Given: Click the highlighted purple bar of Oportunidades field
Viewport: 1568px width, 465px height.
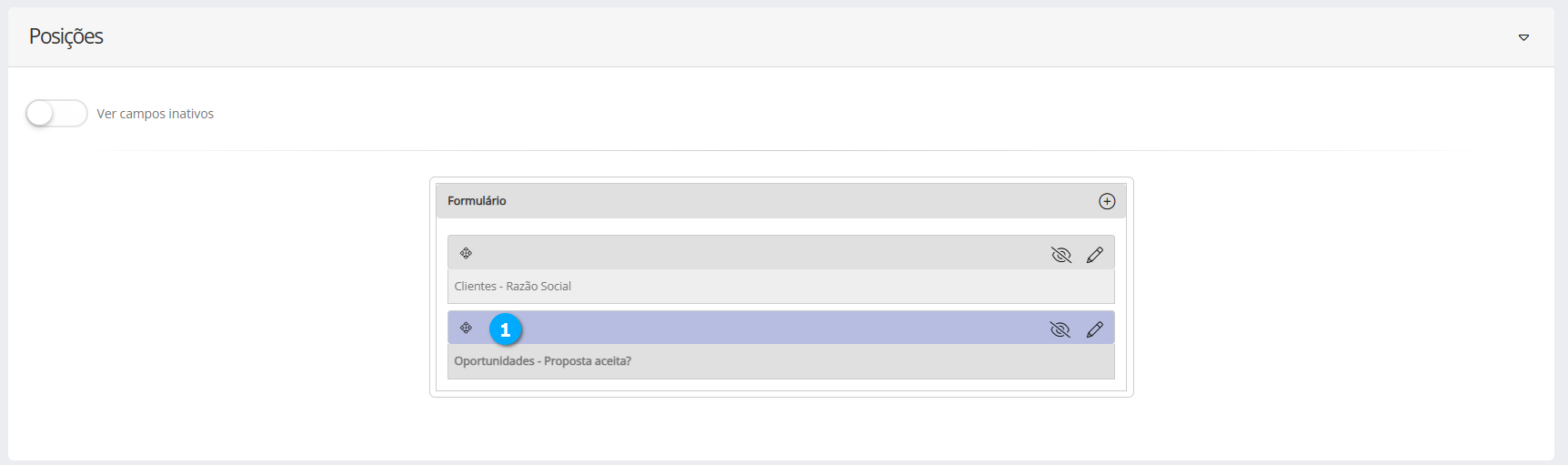Looking at the screenshot, I should point(773,328).
